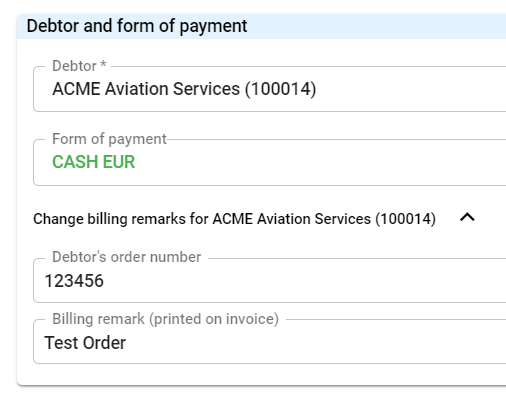Image resolution: width=506 pixels, height=394 pixels.
Task: Click the Debtor and form of payment header
Action: 137,26
